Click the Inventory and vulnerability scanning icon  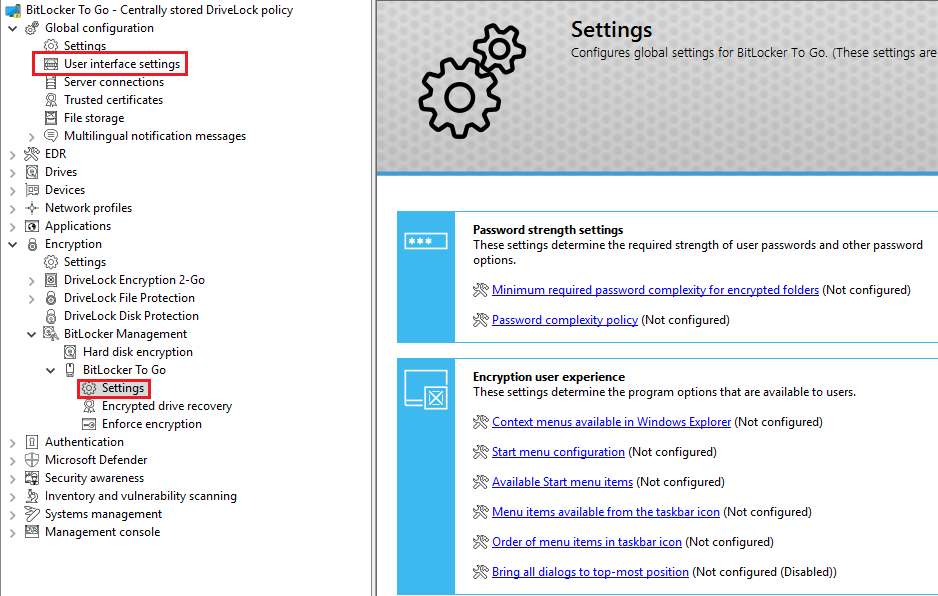click(32, 496)
